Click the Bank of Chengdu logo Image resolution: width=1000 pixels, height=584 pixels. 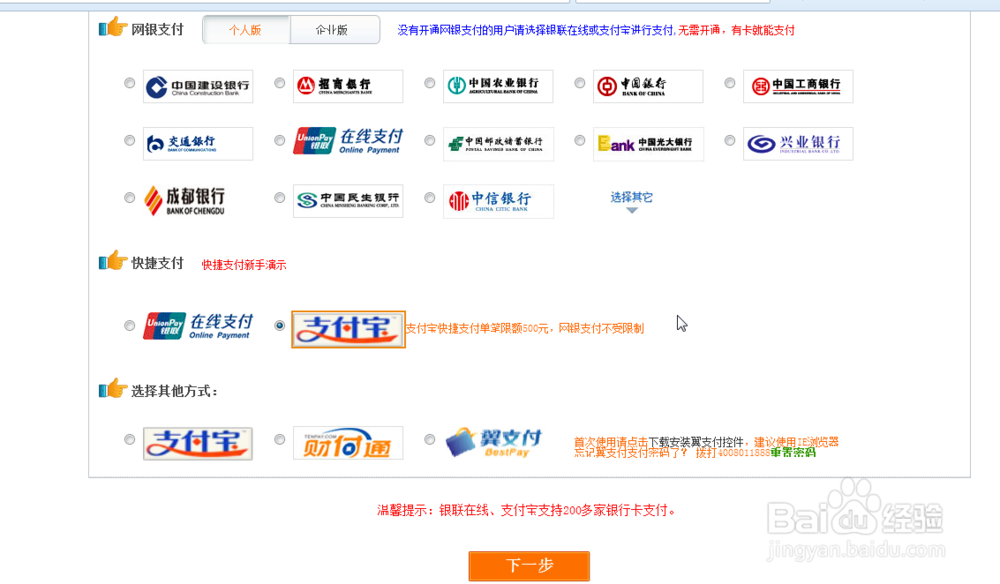[x=185, y=200]
